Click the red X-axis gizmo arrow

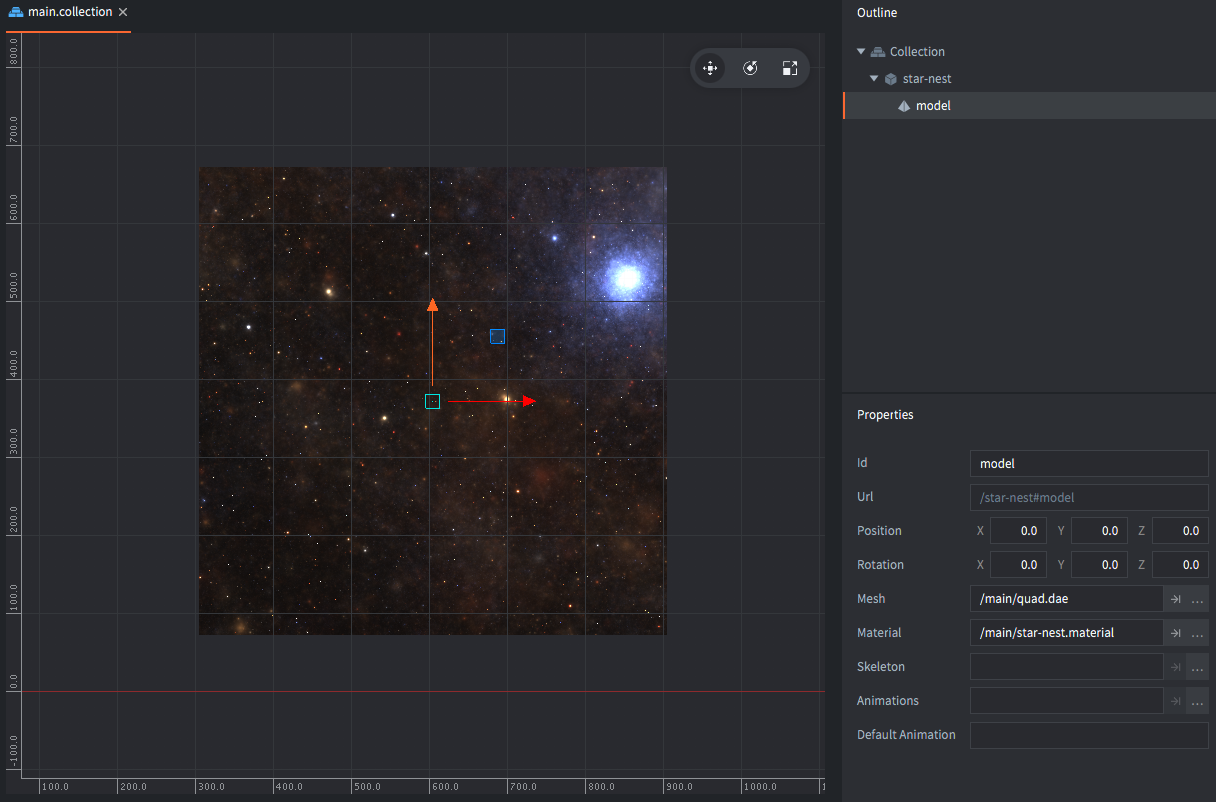[x=528, y=401]
